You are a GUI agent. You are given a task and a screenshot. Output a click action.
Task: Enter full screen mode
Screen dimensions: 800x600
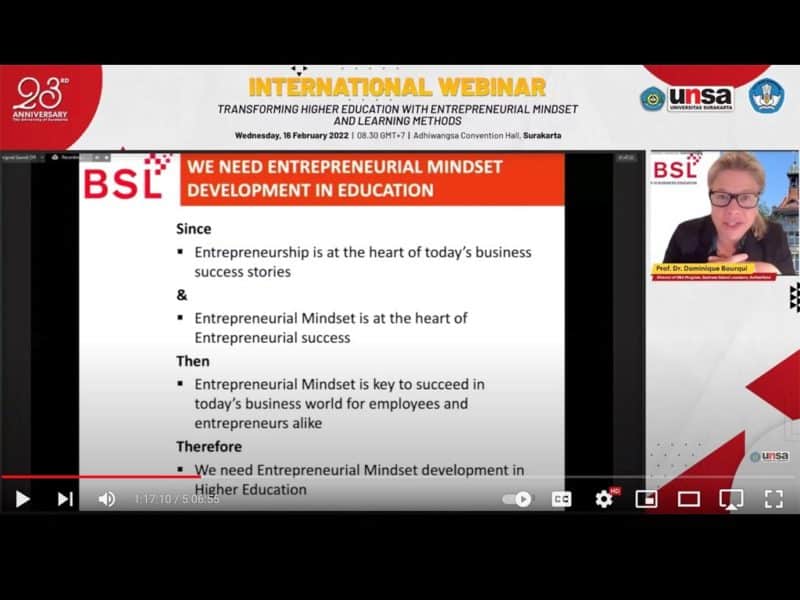click(x=774, y=499)
